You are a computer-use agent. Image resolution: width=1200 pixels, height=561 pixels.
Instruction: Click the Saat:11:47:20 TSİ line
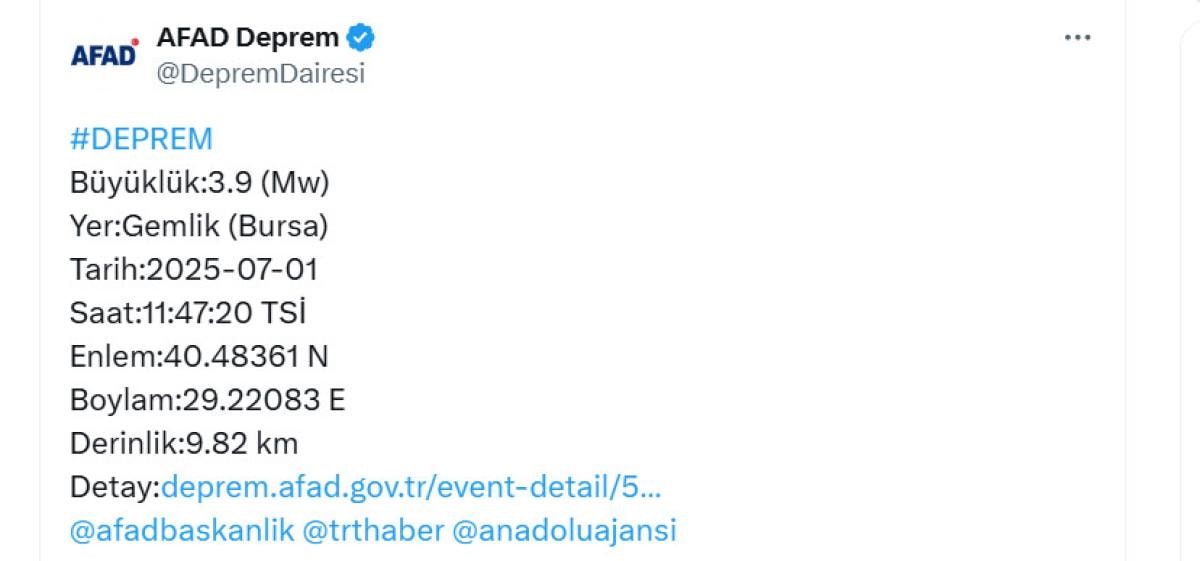[187, 314]
